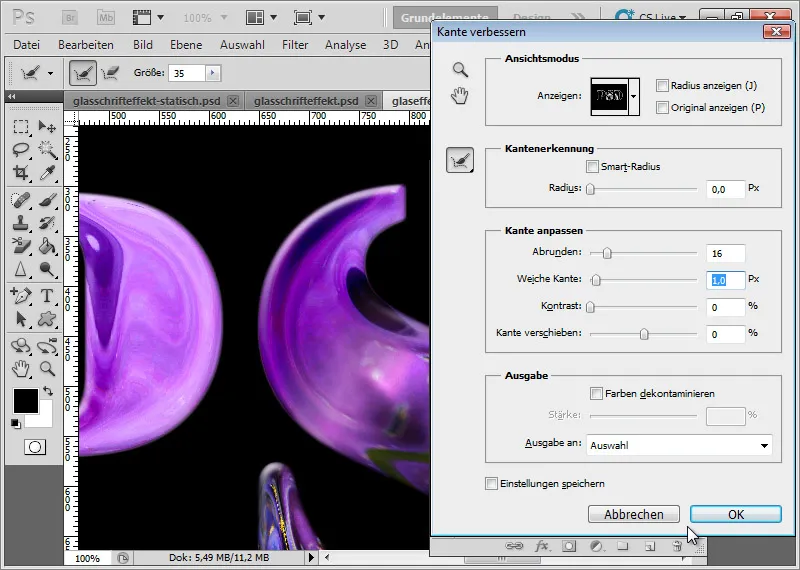Open the Ausgabe an dropdown

679,445
